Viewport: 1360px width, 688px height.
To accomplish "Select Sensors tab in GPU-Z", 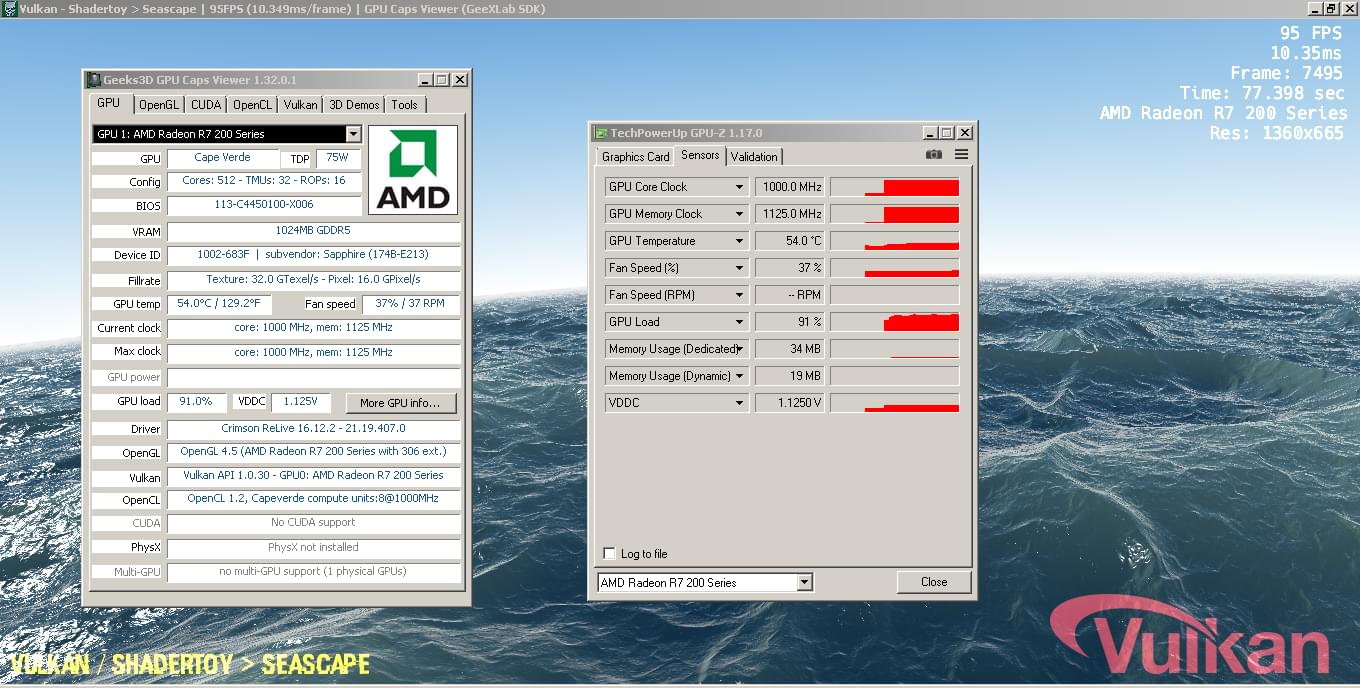I will (700, 155).
